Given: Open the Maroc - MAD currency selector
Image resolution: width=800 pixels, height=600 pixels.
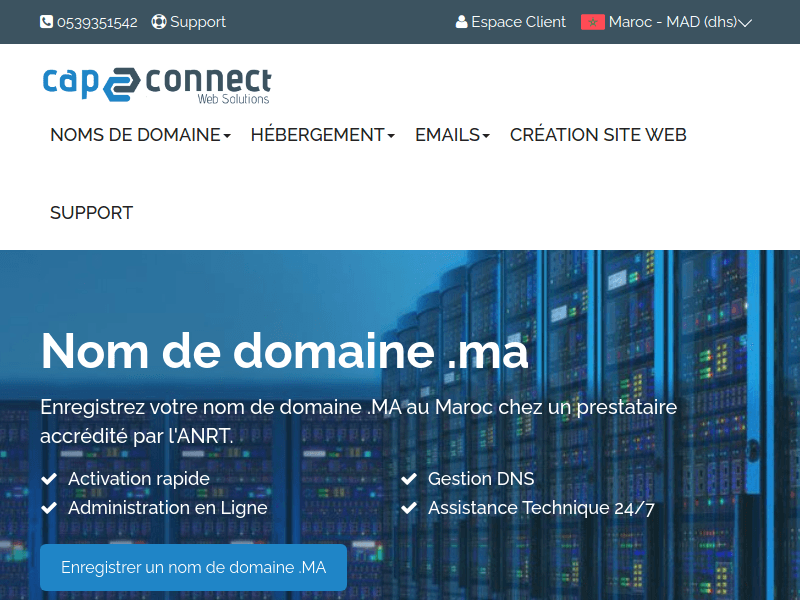Looking at the screenshot, I should [667, 21].
